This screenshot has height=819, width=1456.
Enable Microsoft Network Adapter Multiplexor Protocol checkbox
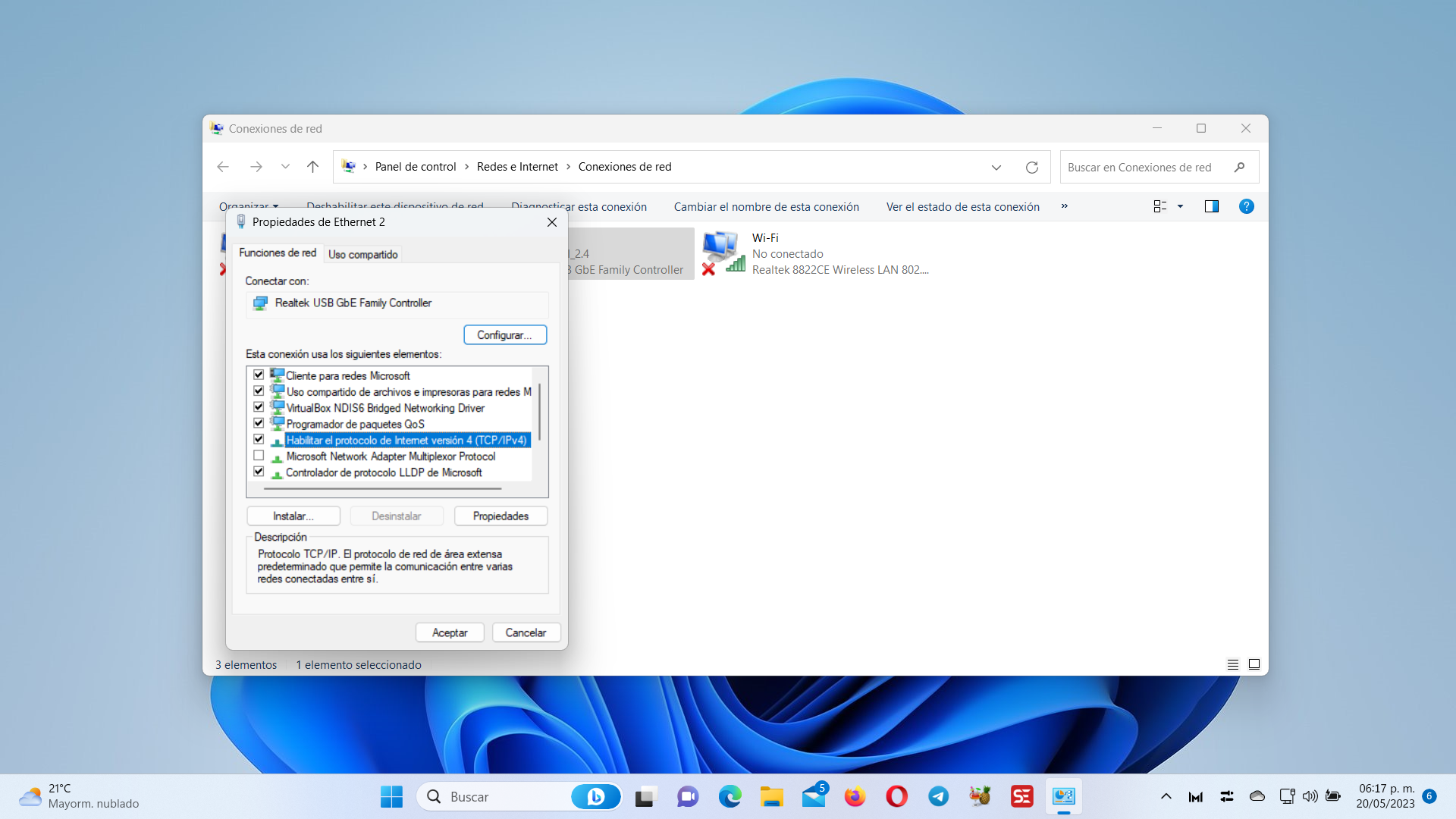[x=259, y=456]
